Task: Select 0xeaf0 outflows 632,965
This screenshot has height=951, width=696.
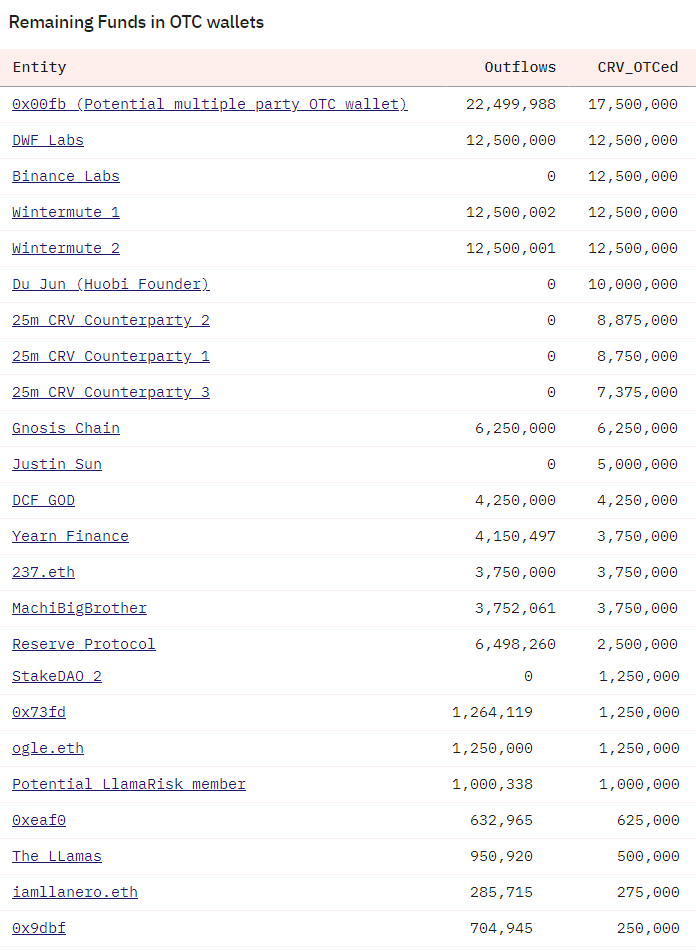Action: tap(501, 820)
